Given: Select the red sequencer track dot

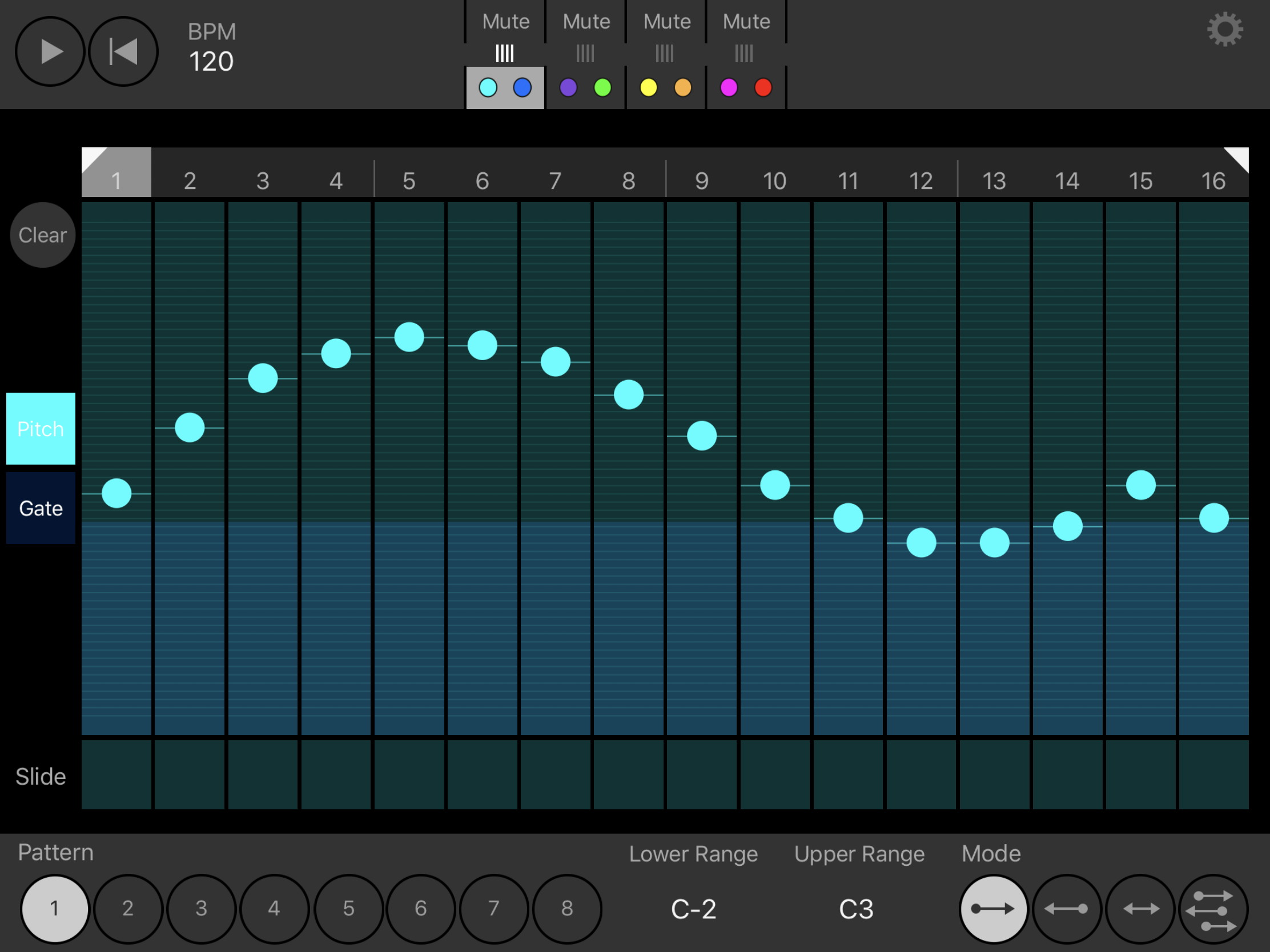Looking at the screenshot, I should point(763,88).
